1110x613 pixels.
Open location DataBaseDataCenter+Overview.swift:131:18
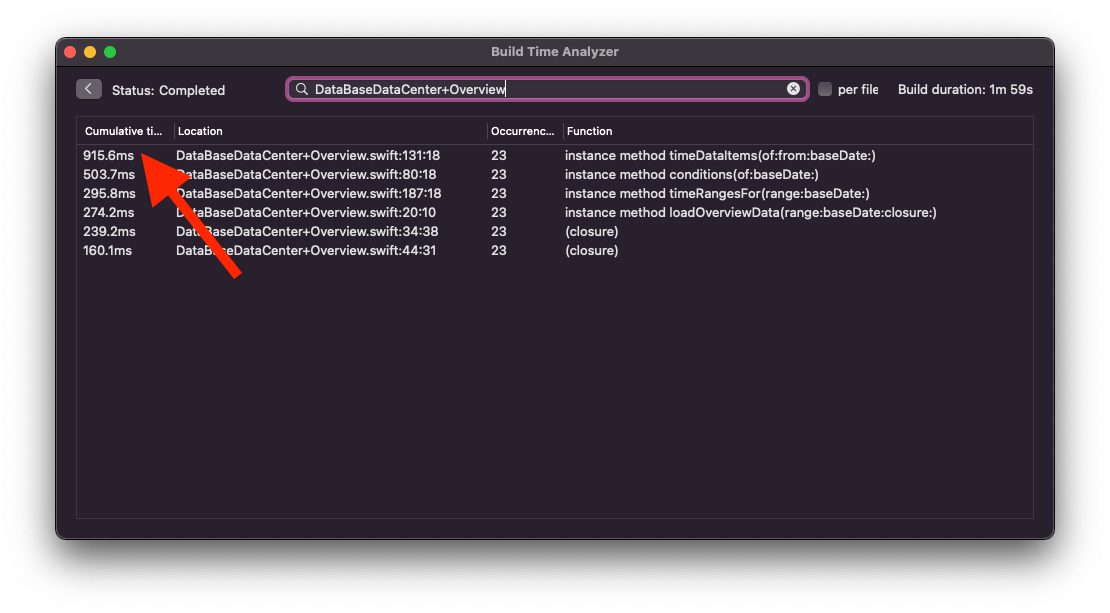click(308, 156)
